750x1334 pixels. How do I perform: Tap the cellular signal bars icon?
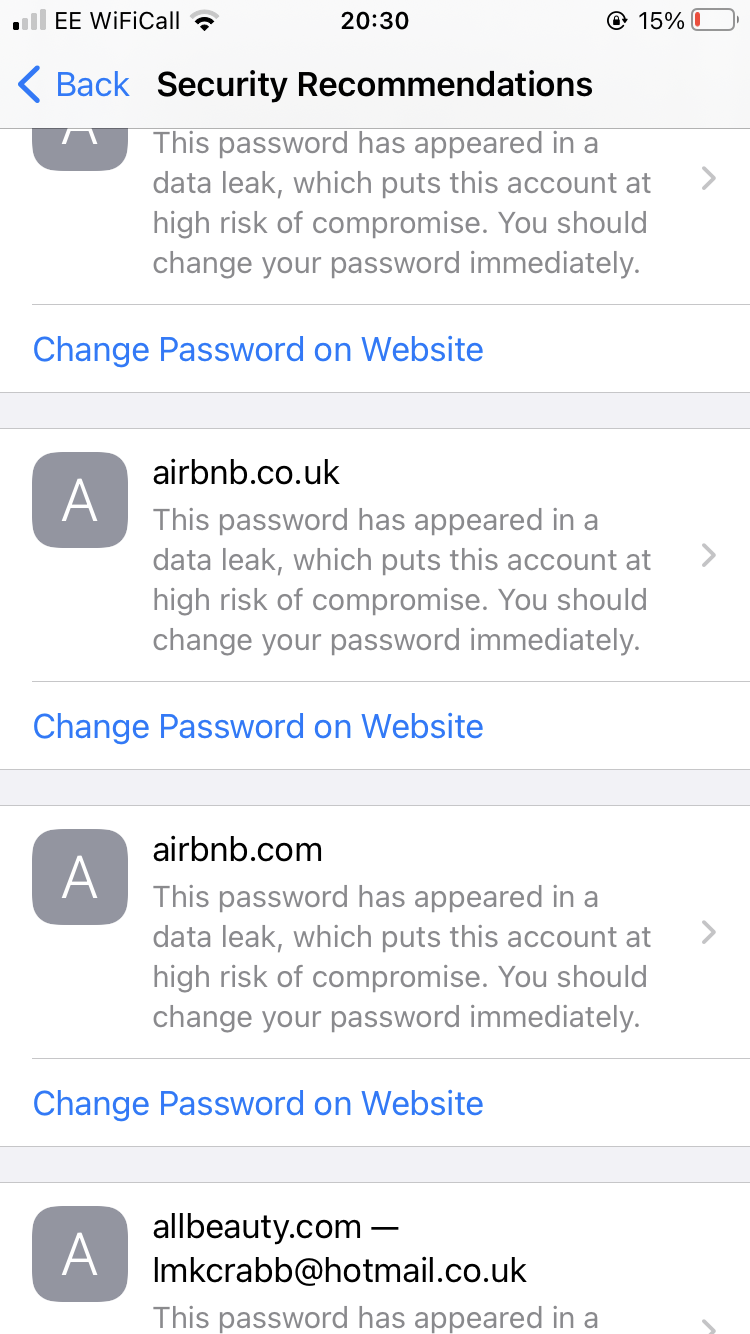click(x=29, y=21)
